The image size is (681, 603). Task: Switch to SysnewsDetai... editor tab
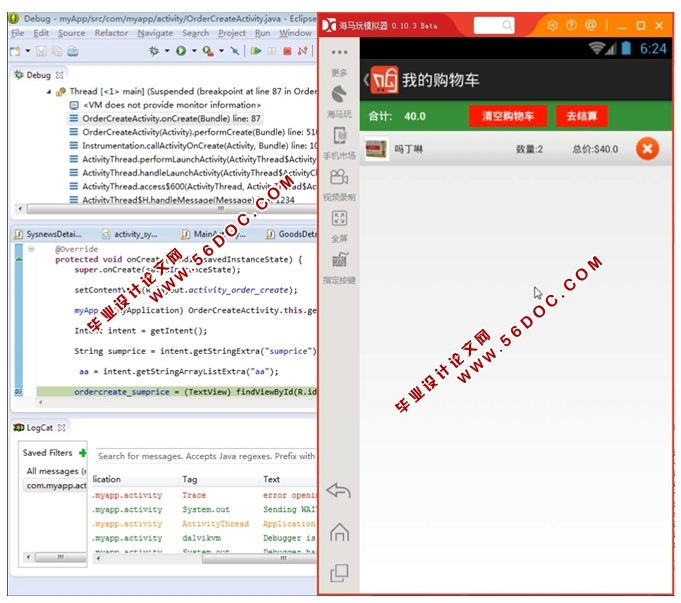pyautogui.click(x=48, y=234)
